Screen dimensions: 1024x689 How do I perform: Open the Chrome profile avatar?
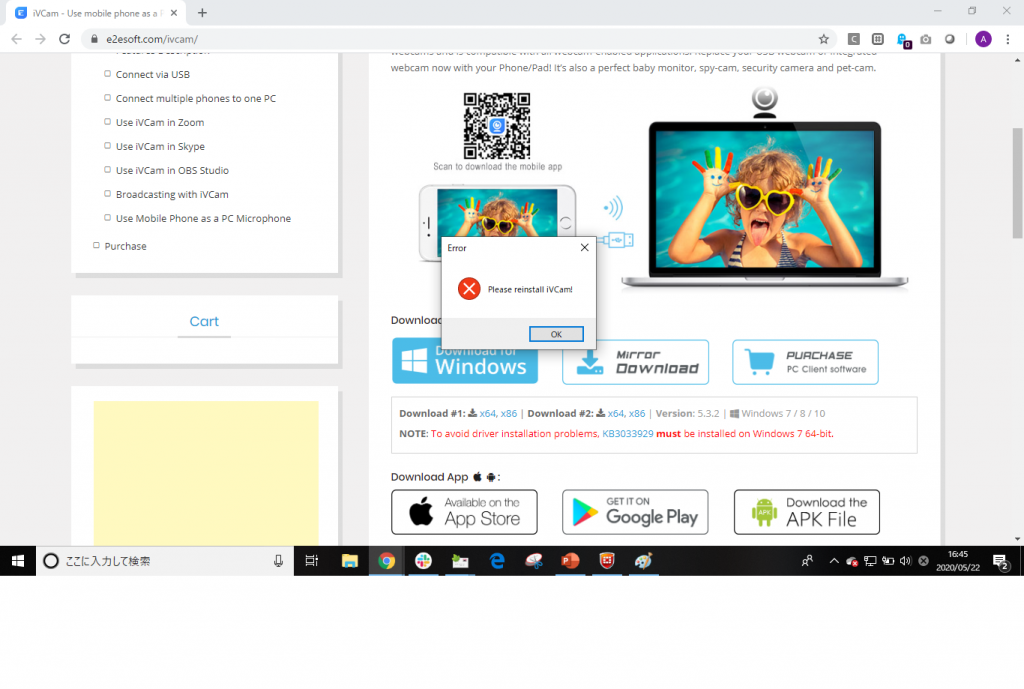tap(983, 39)
